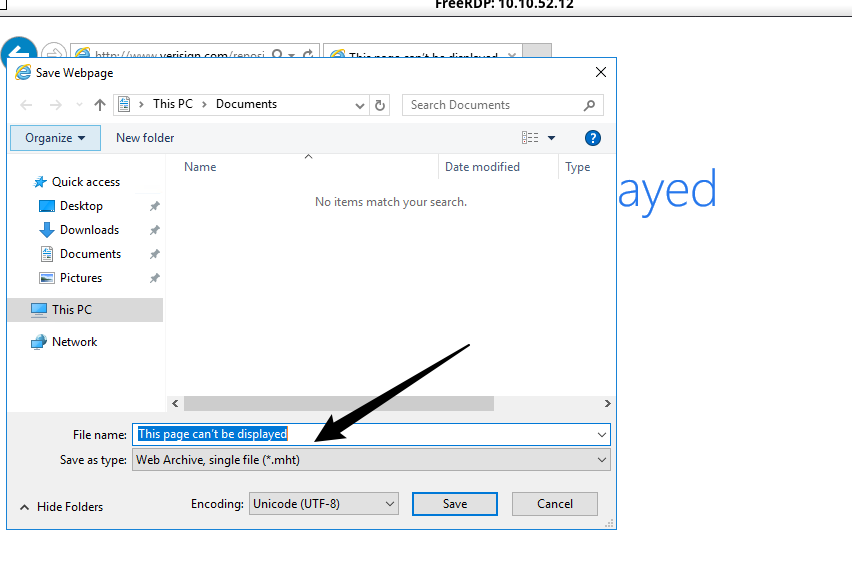Screen dimensions: 852x571
Task: Open the new tab button in browser
Action: [x=537, y=51]
